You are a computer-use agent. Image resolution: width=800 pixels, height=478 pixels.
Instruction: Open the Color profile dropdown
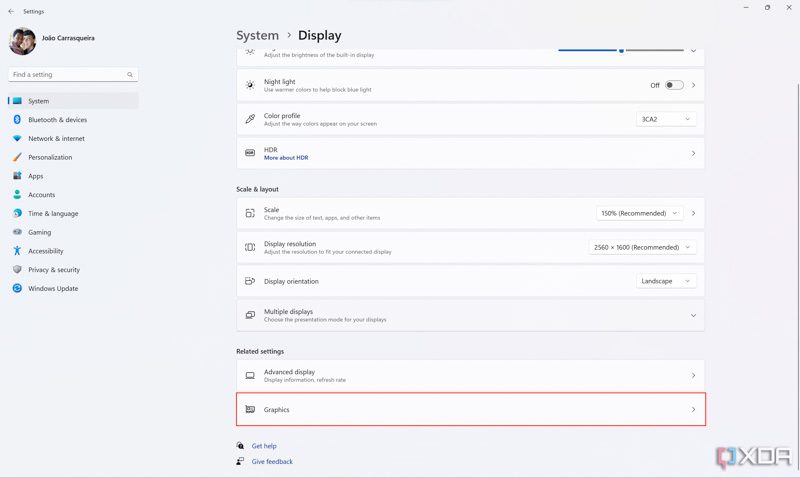click(x=666, y=119)
